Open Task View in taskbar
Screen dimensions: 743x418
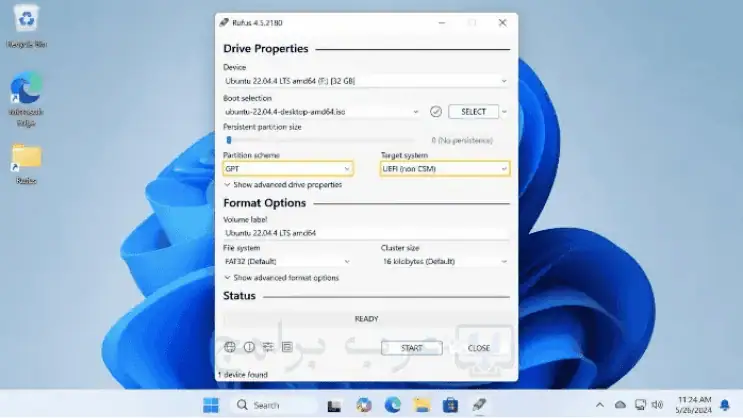pos(334,406)
